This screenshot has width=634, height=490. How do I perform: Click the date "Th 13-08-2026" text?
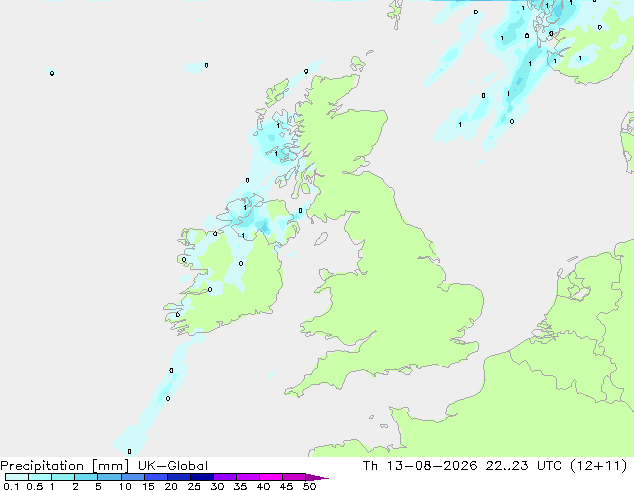click(x=420, y=466)
